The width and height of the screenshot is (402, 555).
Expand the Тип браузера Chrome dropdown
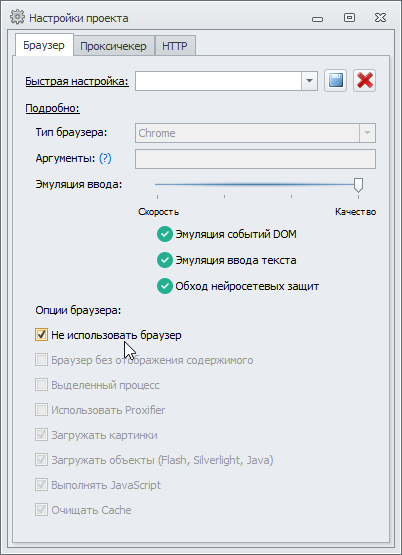(367, 133)
